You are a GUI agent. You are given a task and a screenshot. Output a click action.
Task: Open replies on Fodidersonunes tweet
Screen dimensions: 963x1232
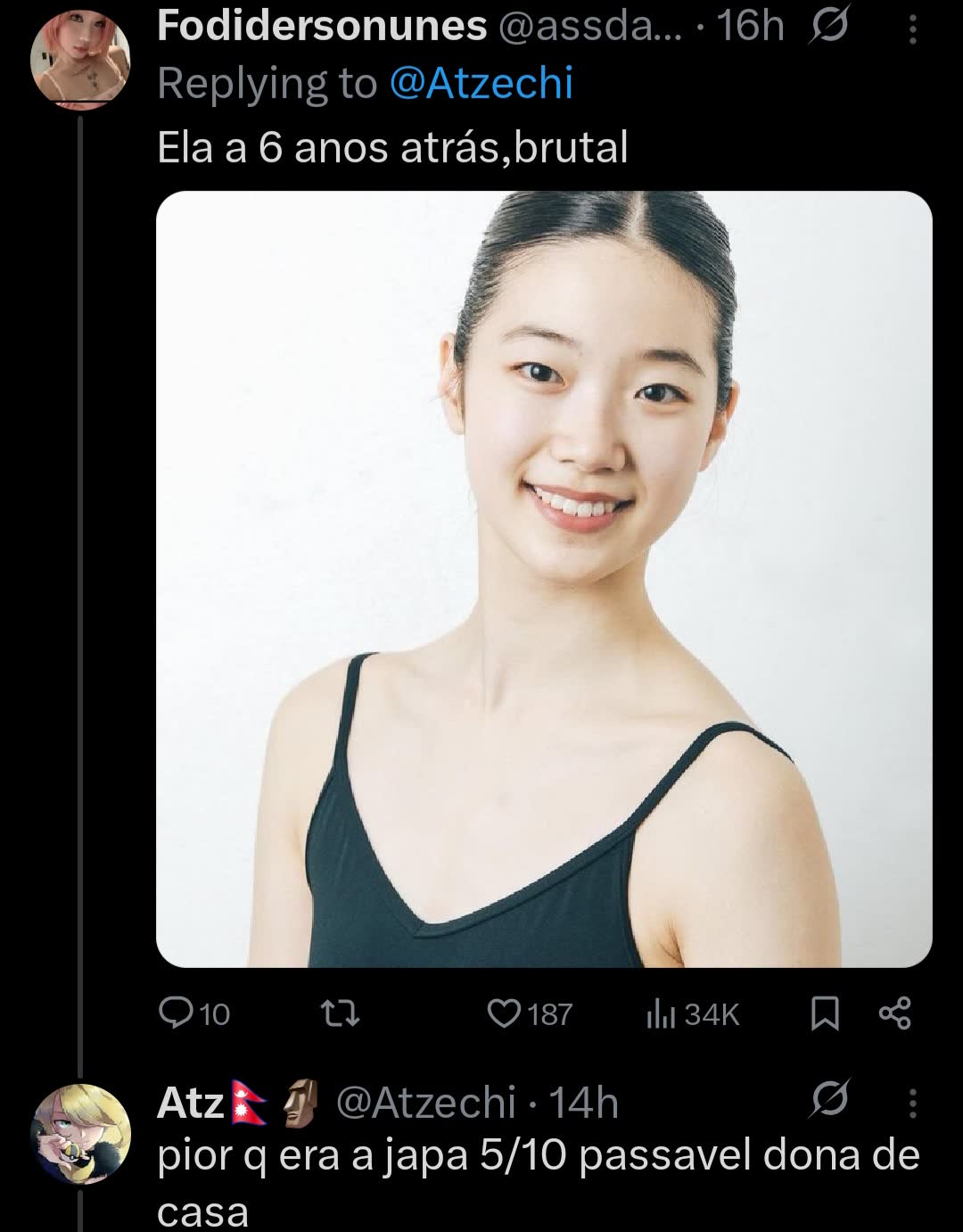tap(193, 1014)
